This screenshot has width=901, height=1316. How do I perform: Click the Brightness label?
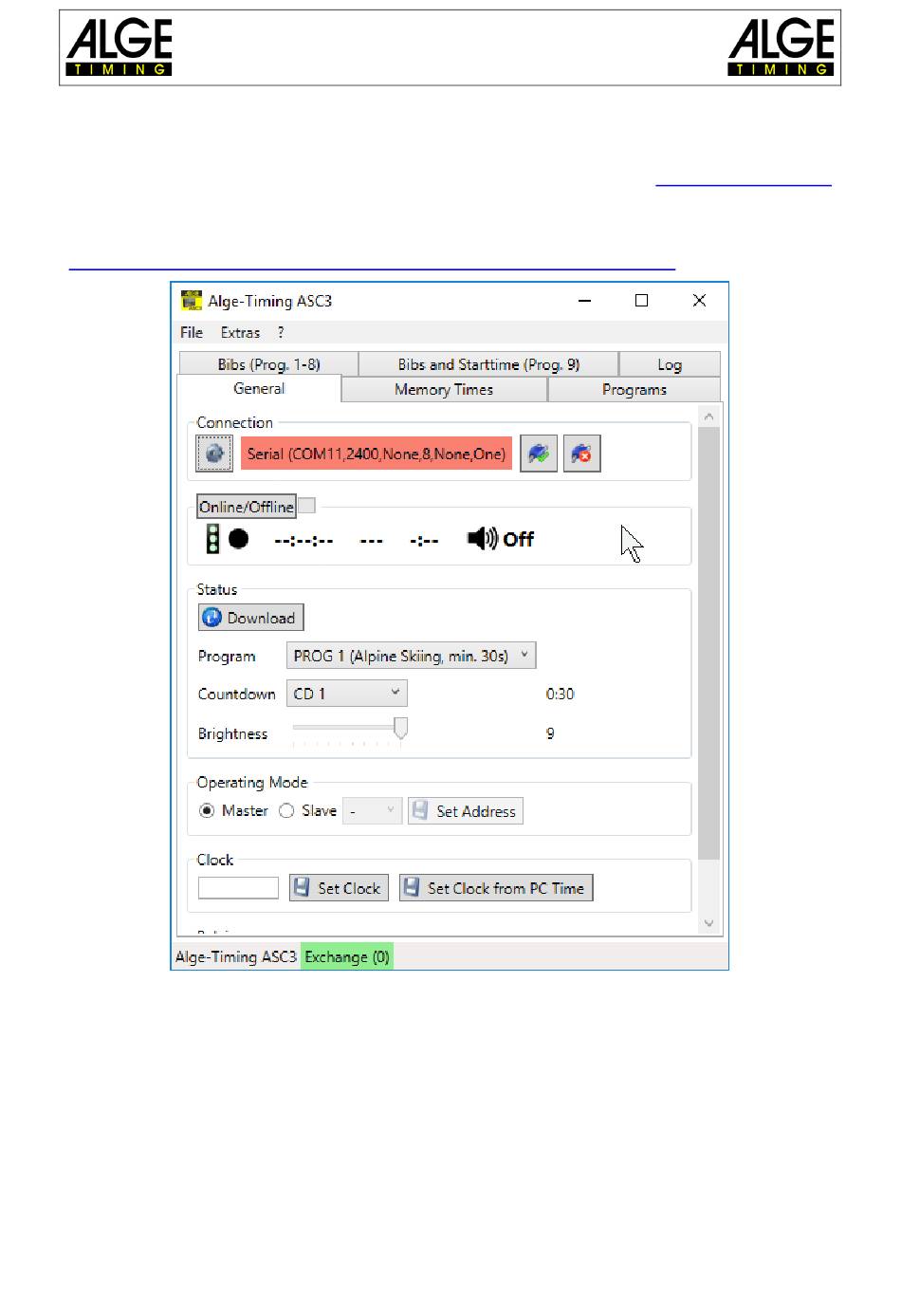pos(232,733)
